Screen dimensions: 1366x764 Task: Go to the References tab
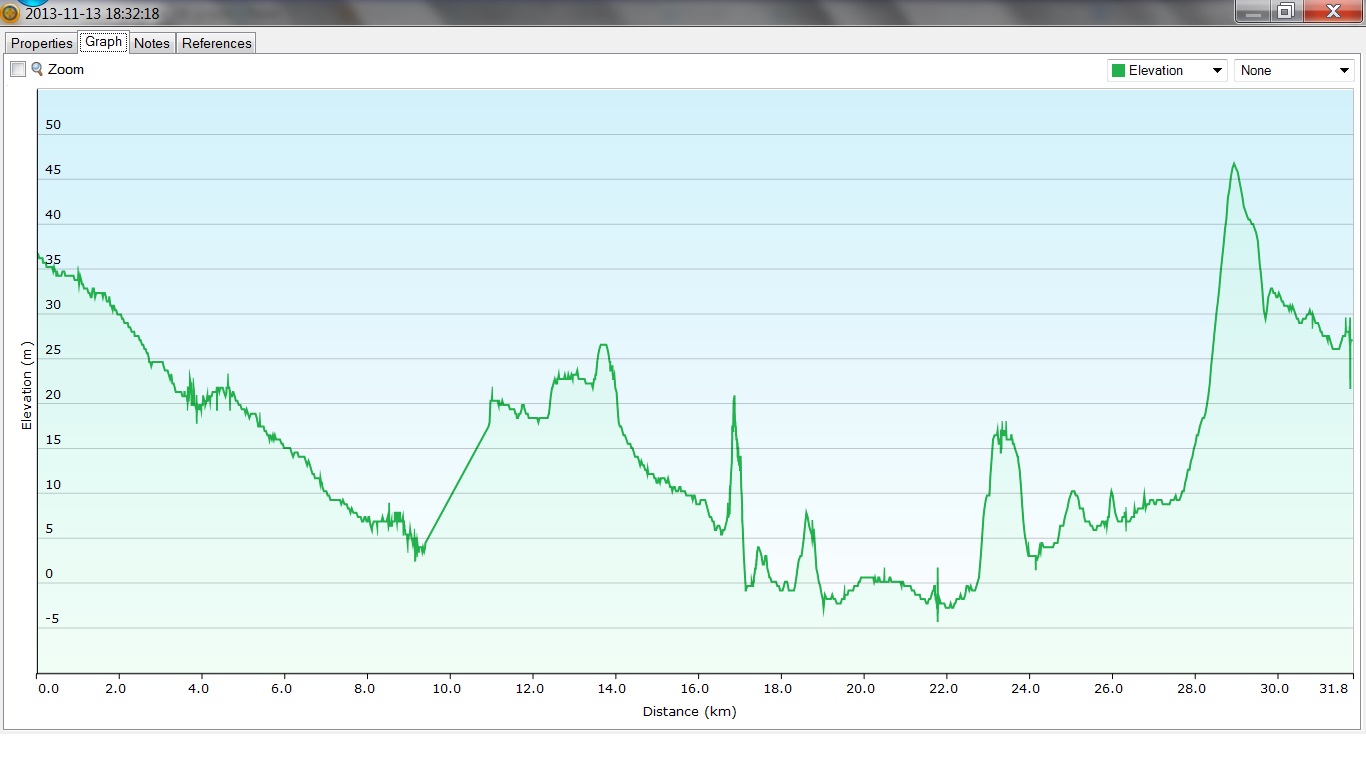click(x=217, y=43)
